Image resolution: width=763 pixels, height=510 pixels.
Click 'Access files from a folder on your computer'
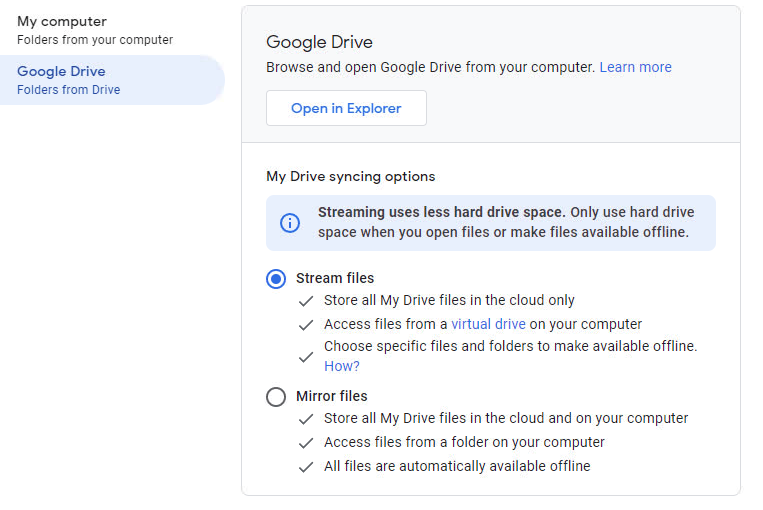click(464, 442)
